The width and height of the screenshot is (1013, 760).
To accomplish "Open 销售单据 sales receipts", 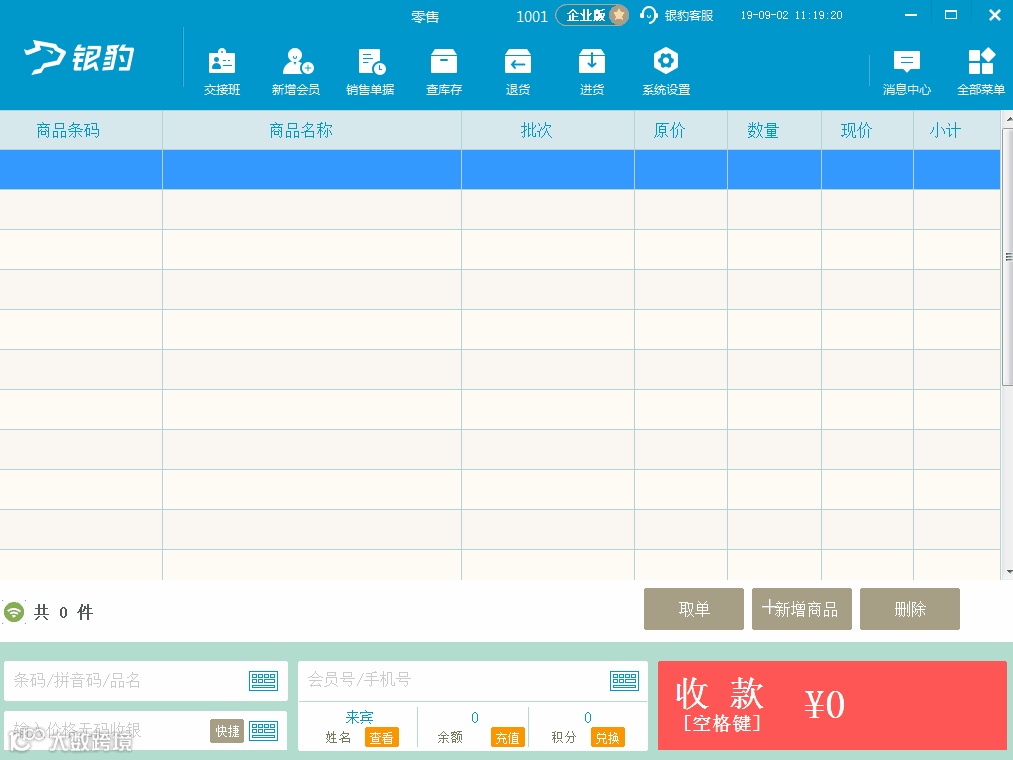I will [x=370, y=72].
